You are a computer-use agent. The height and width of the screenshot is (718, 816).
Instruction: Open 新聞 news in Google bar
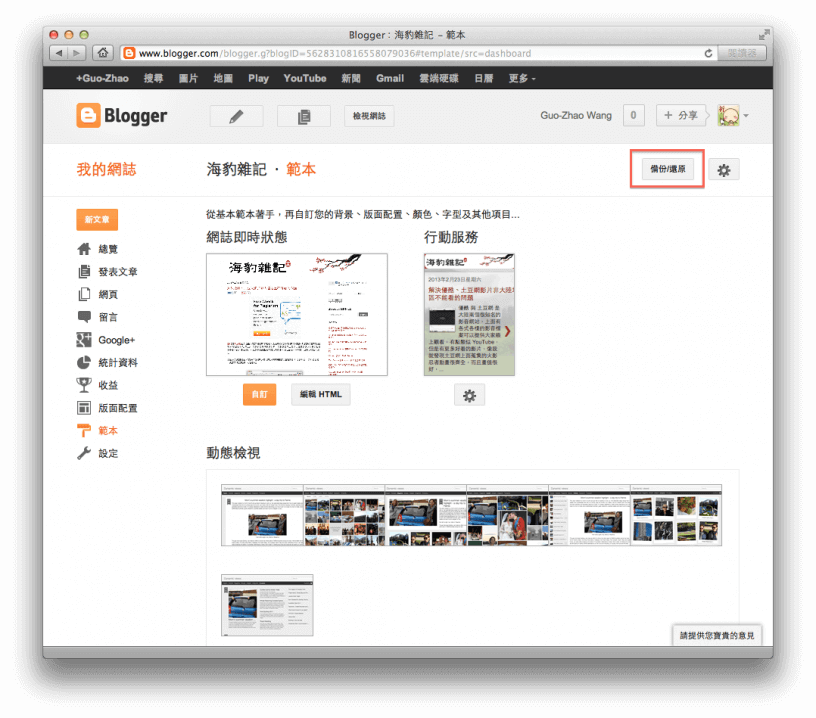pos(351,78)
